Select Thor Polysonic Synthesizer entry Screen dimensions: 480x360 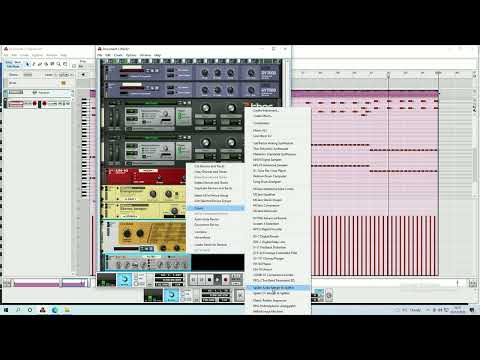(x=278, y=149)
